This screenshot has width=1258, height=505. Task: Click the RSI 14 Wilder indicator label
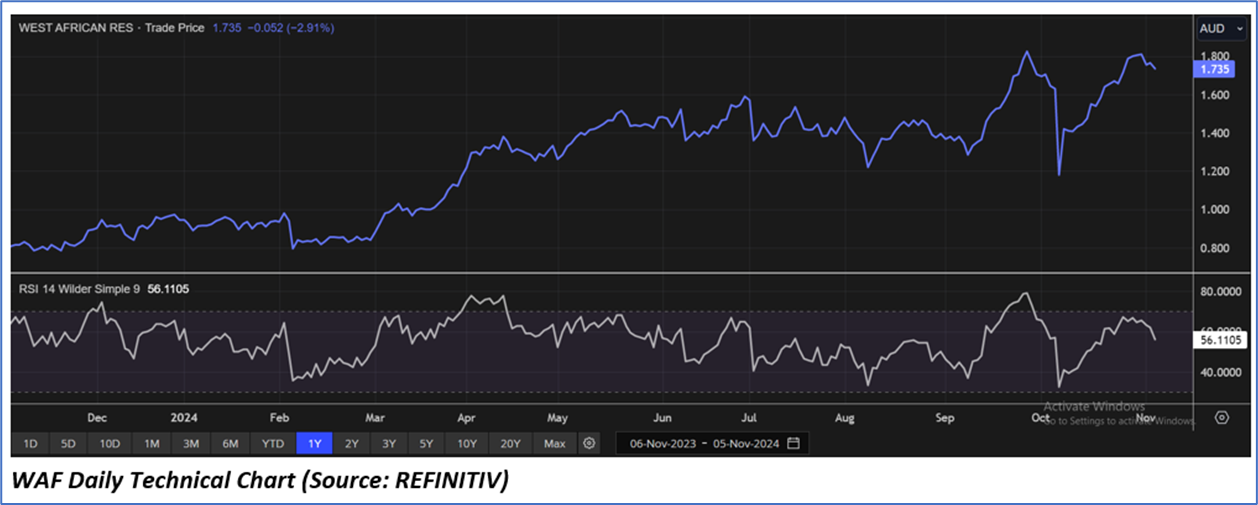pos(80,289)
